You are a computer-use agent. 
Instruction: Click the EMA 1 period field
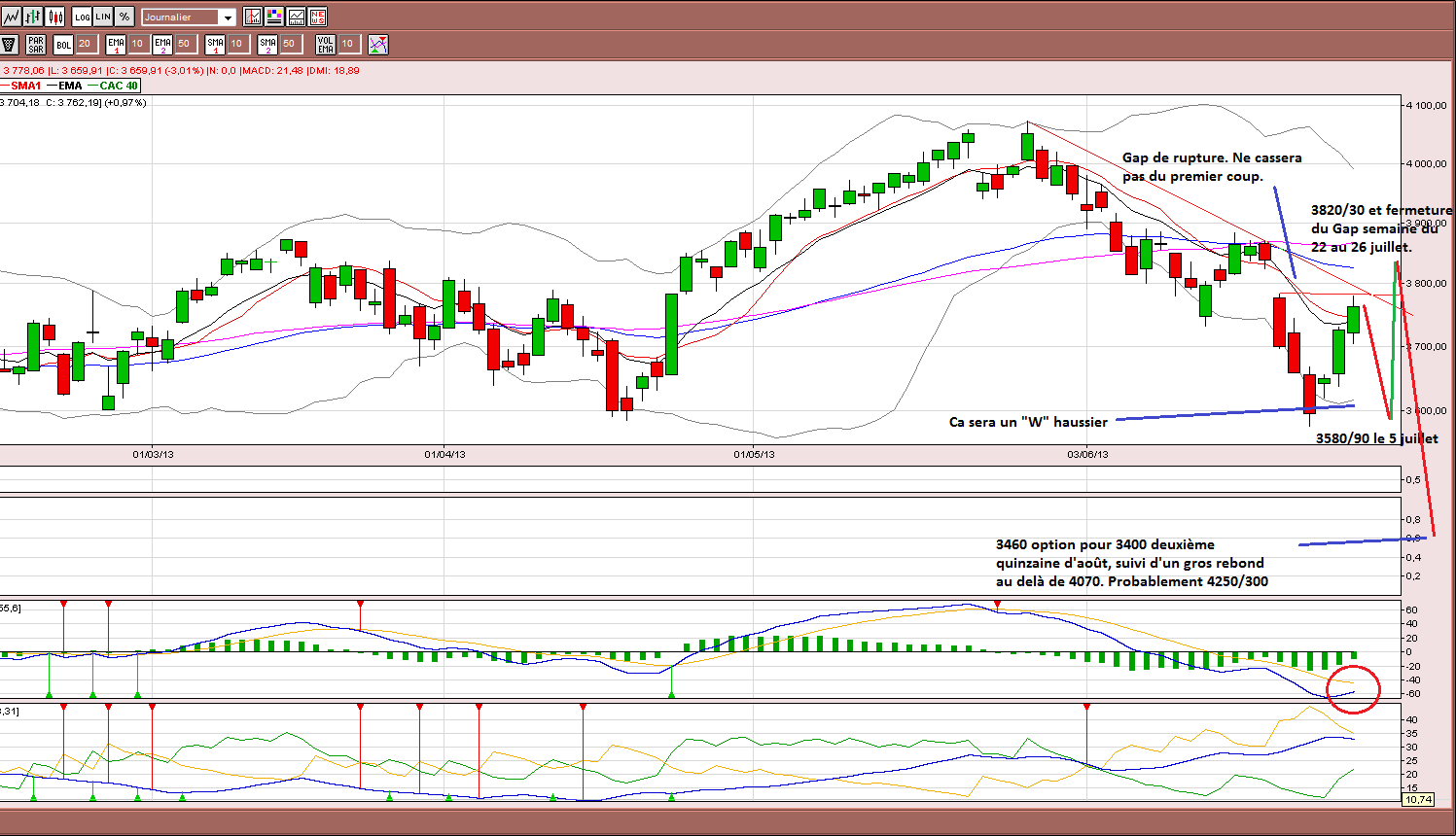(138, 44)
